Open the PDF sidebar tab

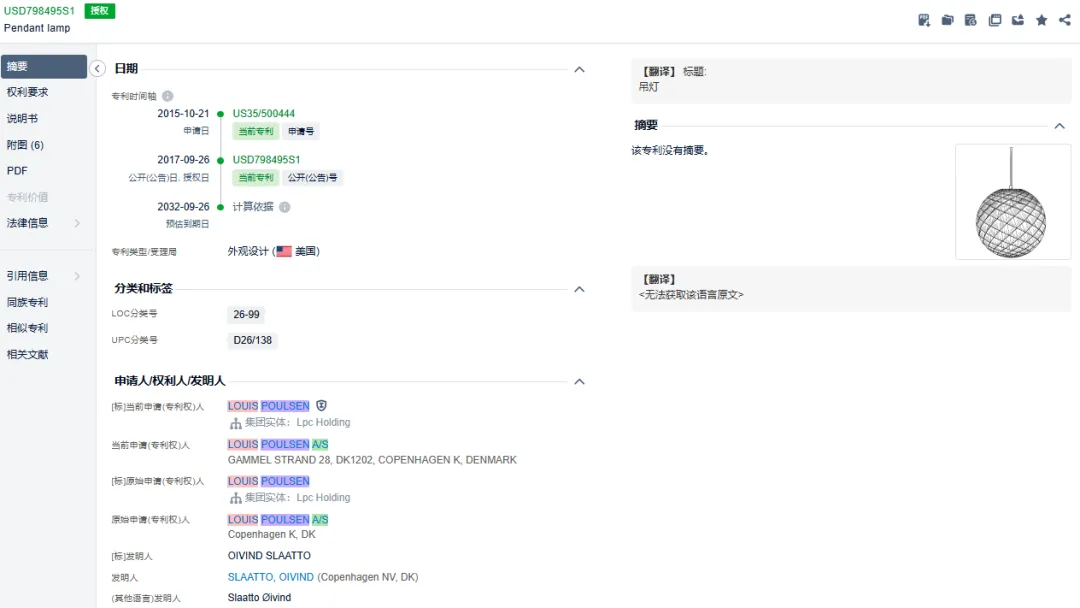[17, 171]
